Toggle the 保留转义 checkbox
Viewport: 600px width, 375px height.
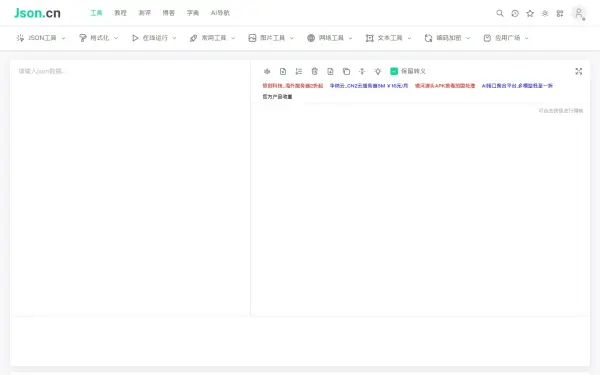394,71
